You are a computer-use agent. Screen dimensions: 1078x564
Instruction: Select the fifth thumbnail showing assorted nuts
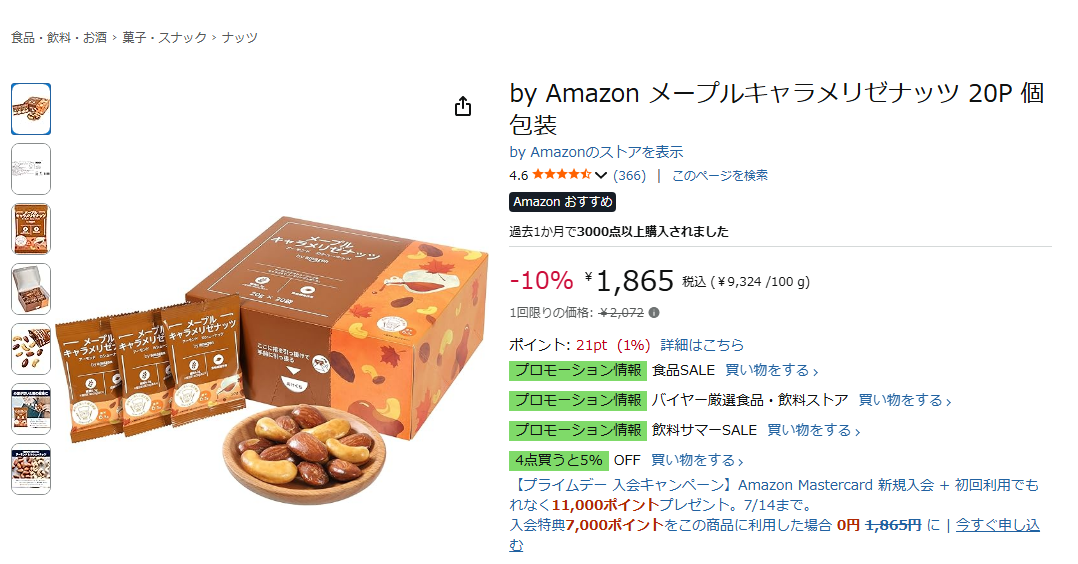click(31, 349)
